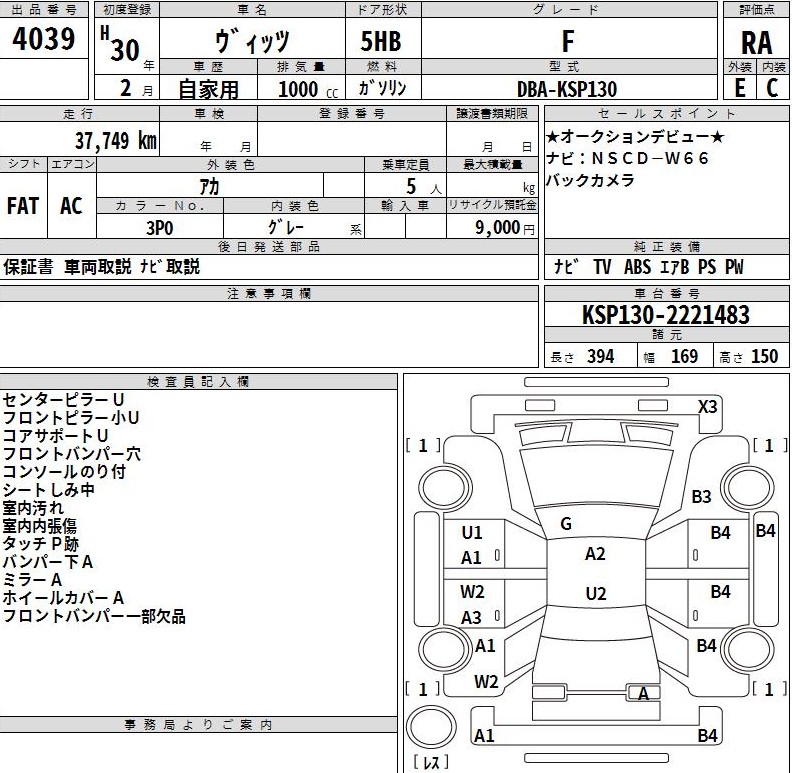Select the lot number 4039
The height and width of the screenshot is (773, 792).
coord(44,40)
